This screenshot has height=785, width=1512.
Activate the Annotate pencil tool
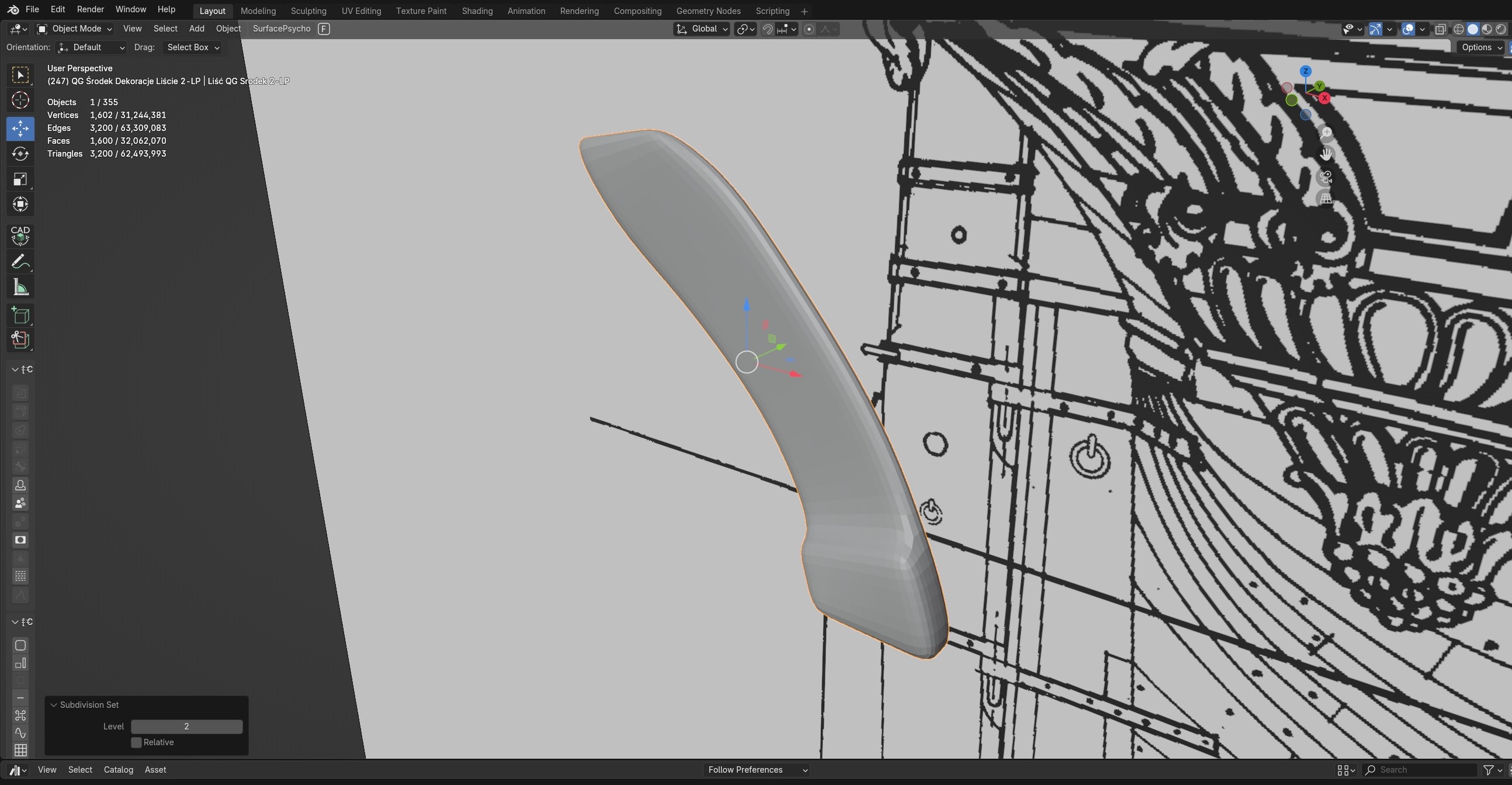pos(20,262)
